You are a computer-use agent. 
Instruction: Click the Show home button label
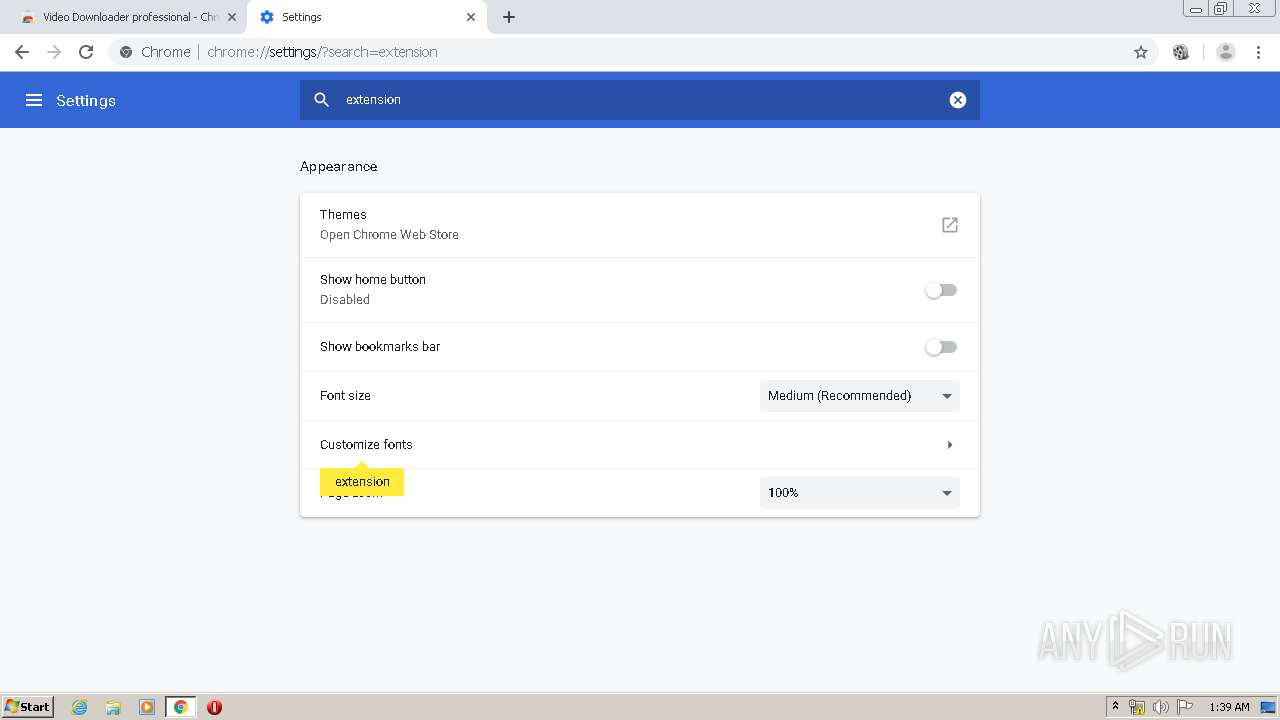point(373,280)
